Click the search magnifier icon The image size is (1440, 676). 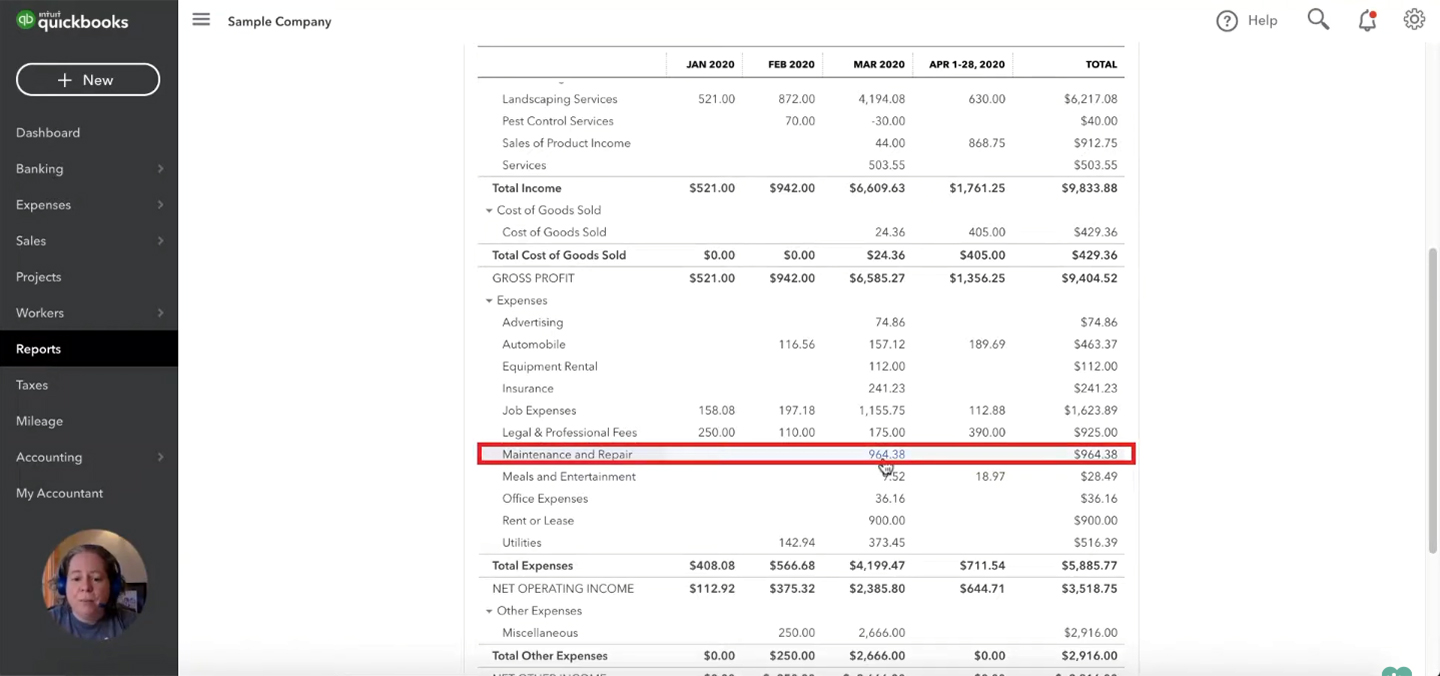tap(1318, 20)
